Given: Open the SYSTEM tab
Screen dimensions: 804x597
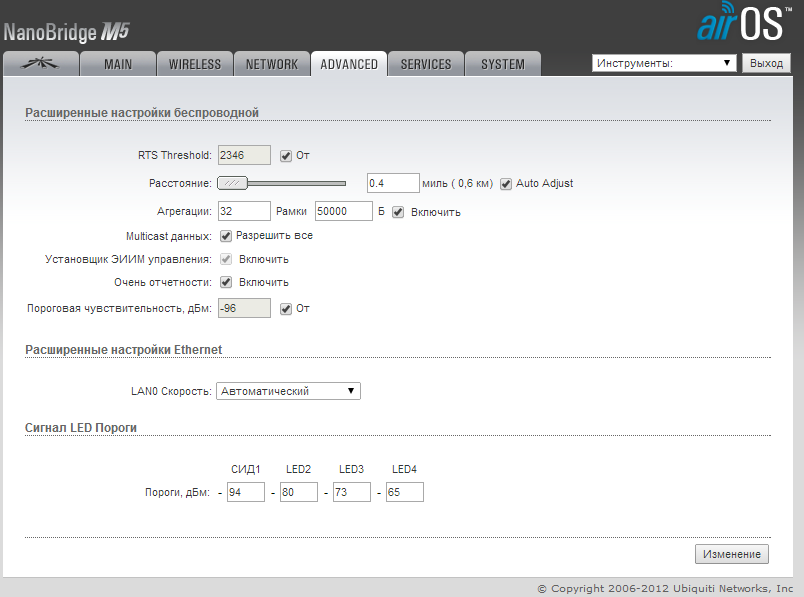Looking at the screenshot, I should (x=502, y=64).
